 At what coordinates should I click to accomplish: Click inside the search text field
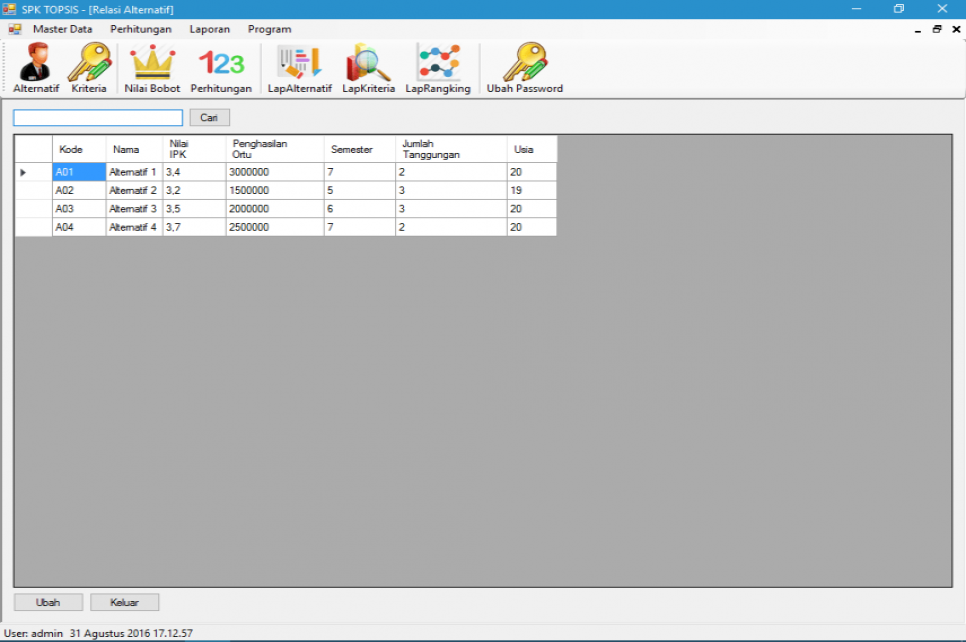pyautogui.click(x=96, y=117)
